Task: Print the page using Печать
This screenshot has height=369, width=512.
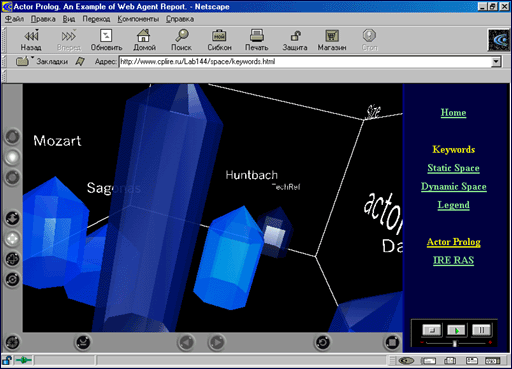Action: 257,40
